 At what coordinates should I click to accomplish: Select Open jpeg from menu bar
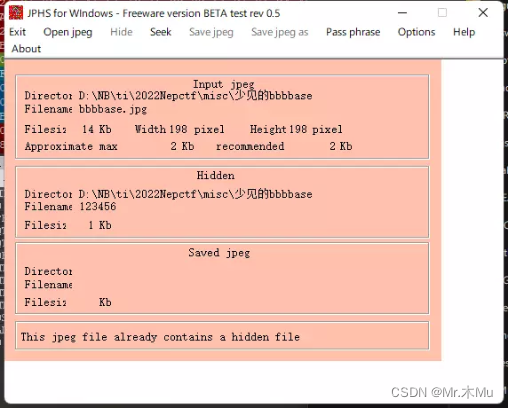tap(68, 32)
